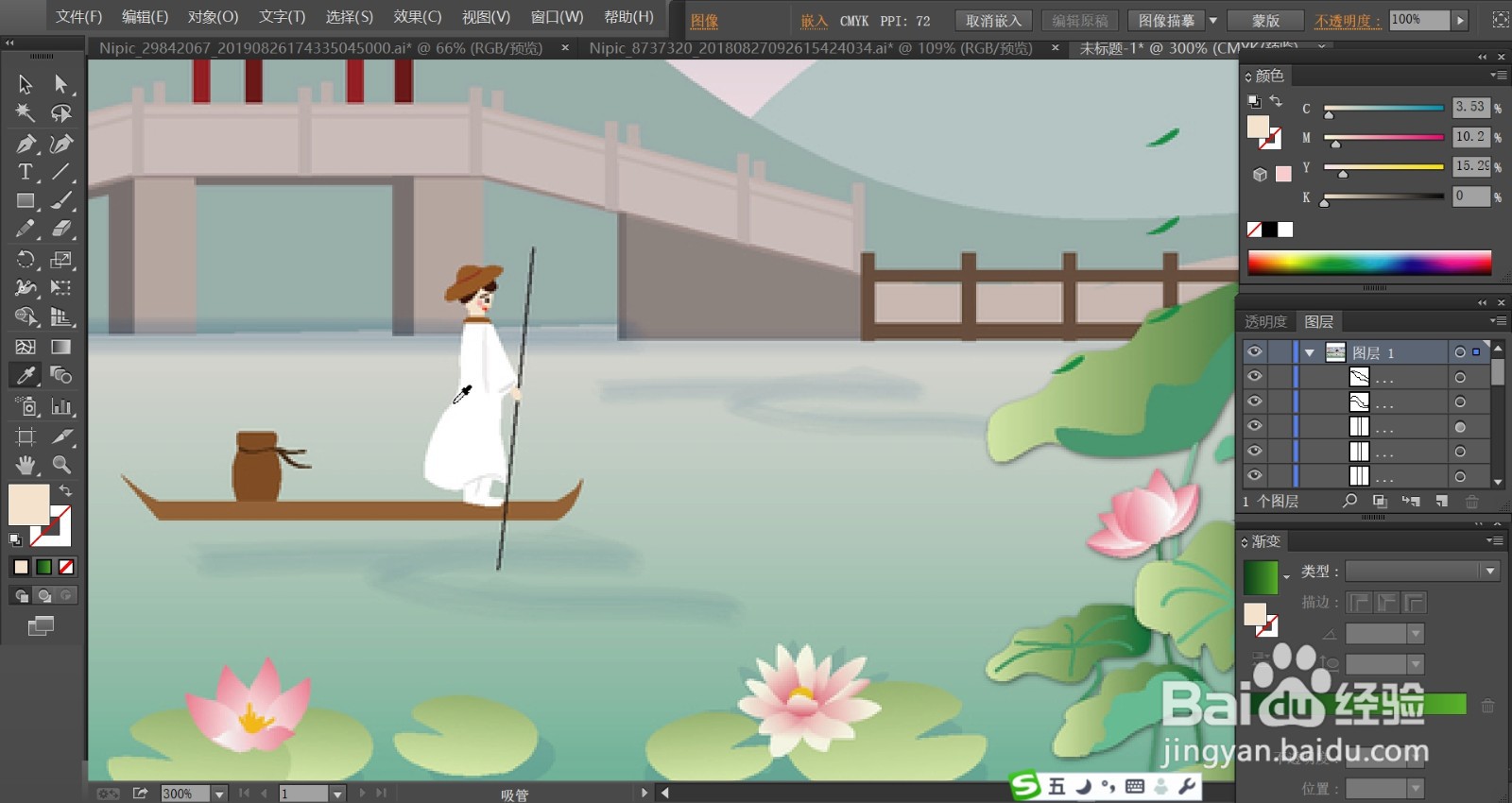The height and width of the screenshot is (803, 1512).
Task: Toggle visibility eye of 图层 1
Action: [1254, 351]
